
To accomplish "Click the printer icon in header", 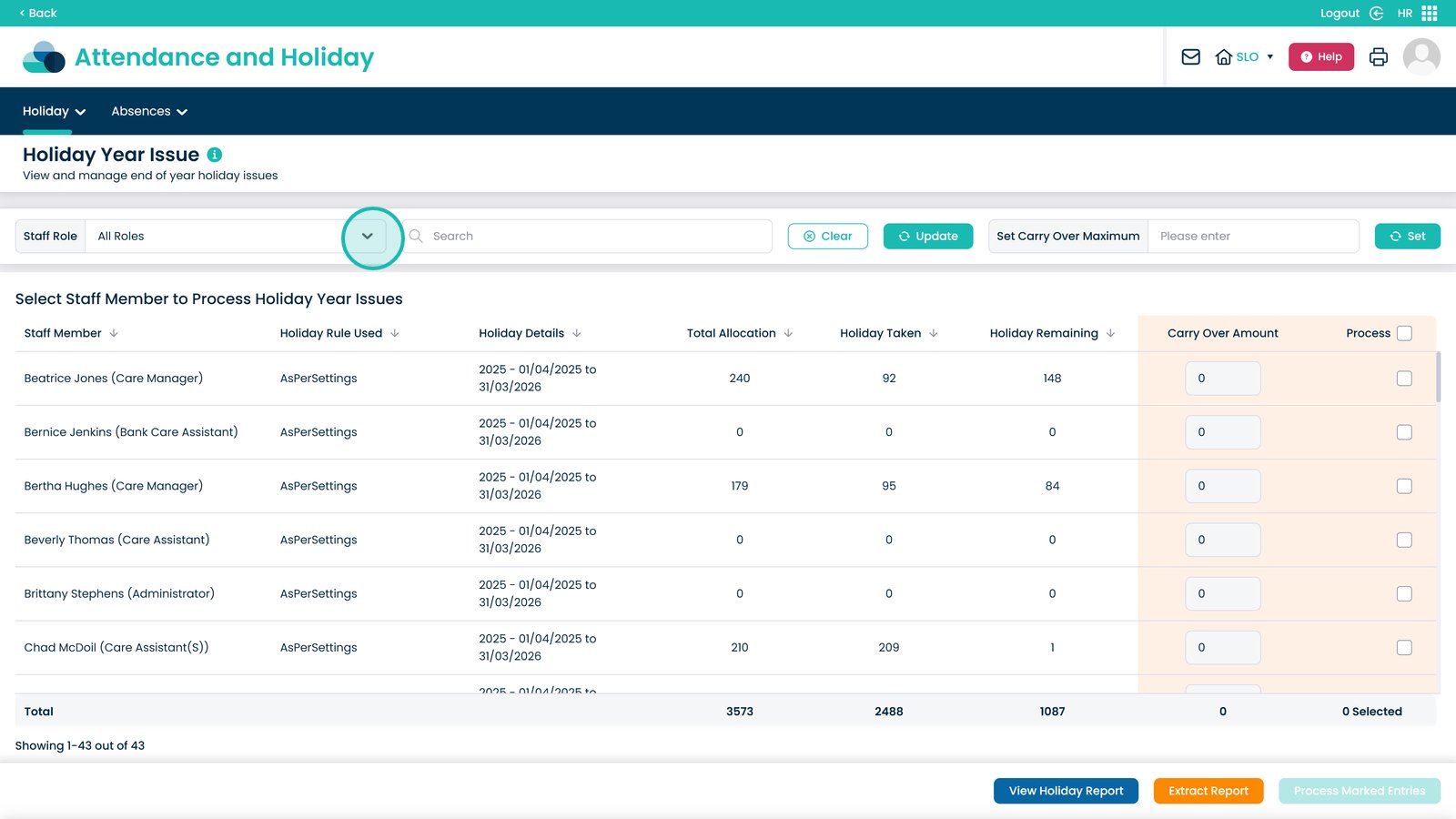I will click(1379, 56).
